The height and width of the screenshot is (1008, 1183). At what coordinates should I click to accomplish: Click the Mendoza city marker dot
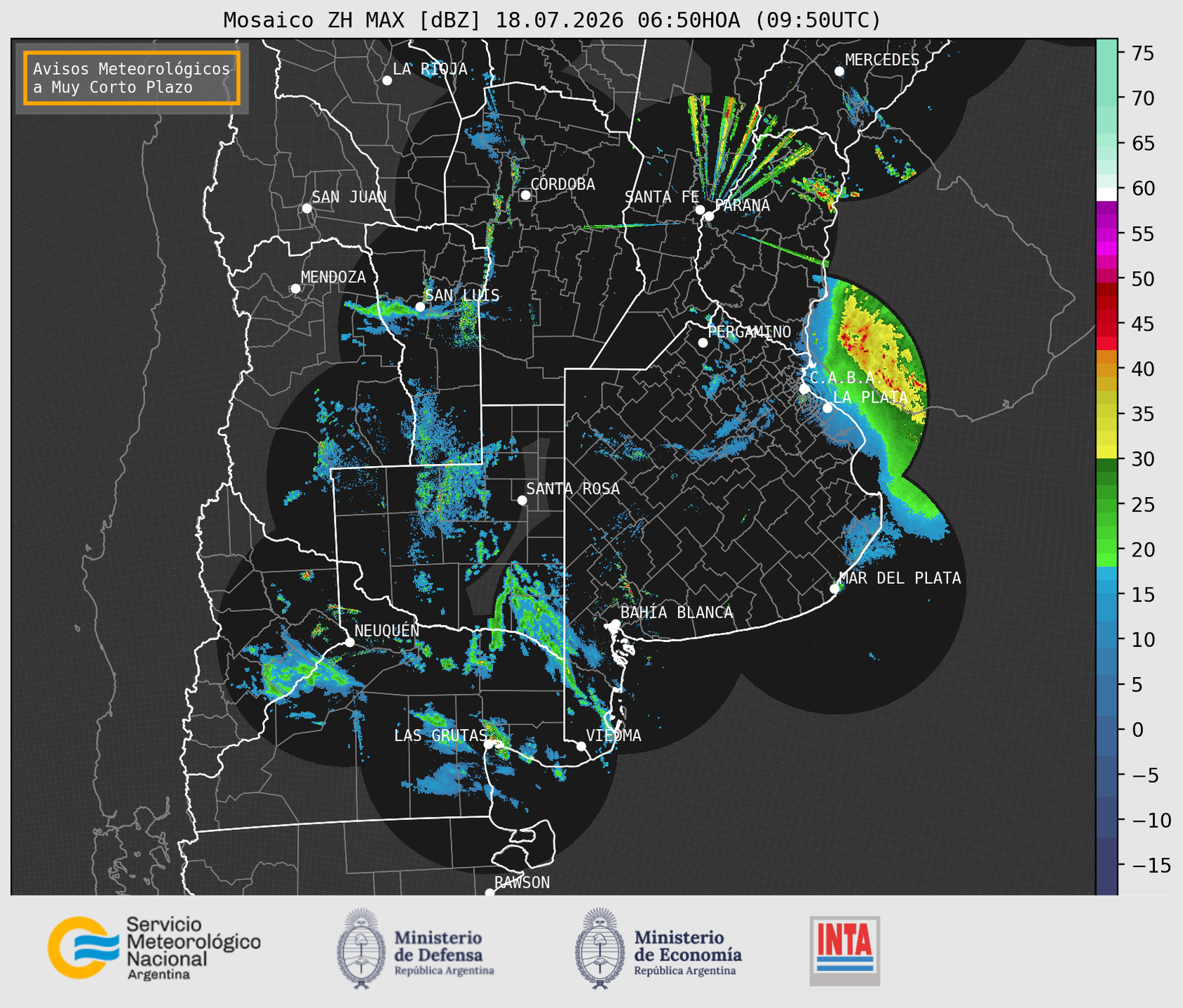click(295, 289)
